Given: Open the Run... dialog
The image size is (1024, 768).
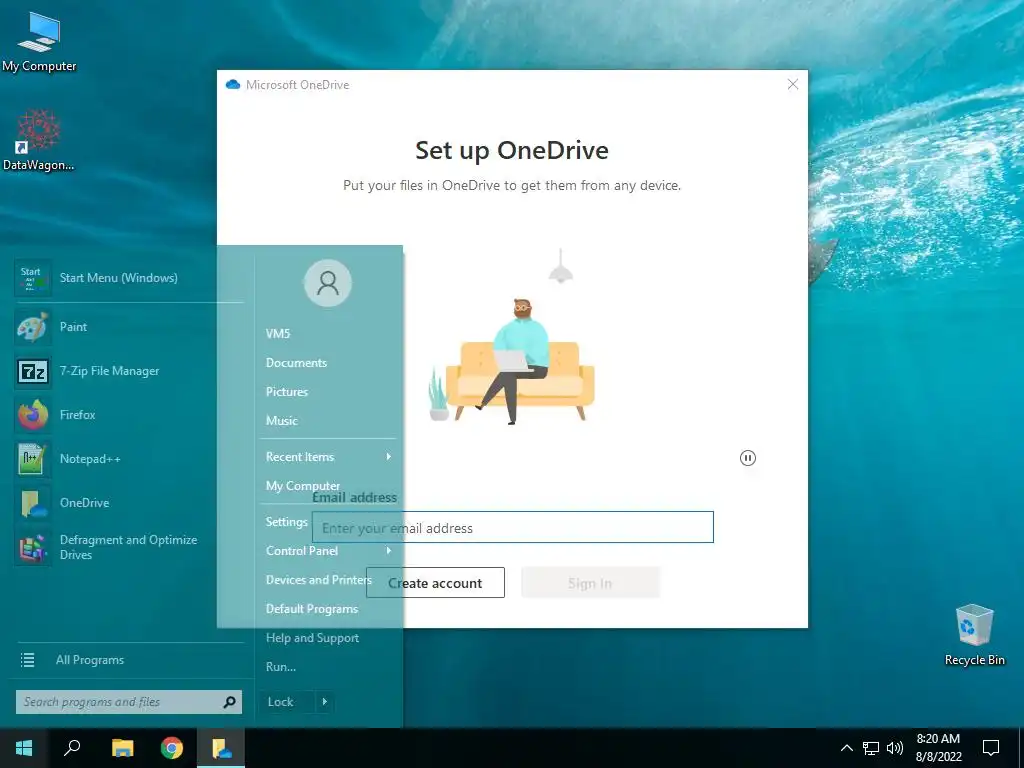Looking at the screenshot, I should pyautogui.click(x=281, y=667).
